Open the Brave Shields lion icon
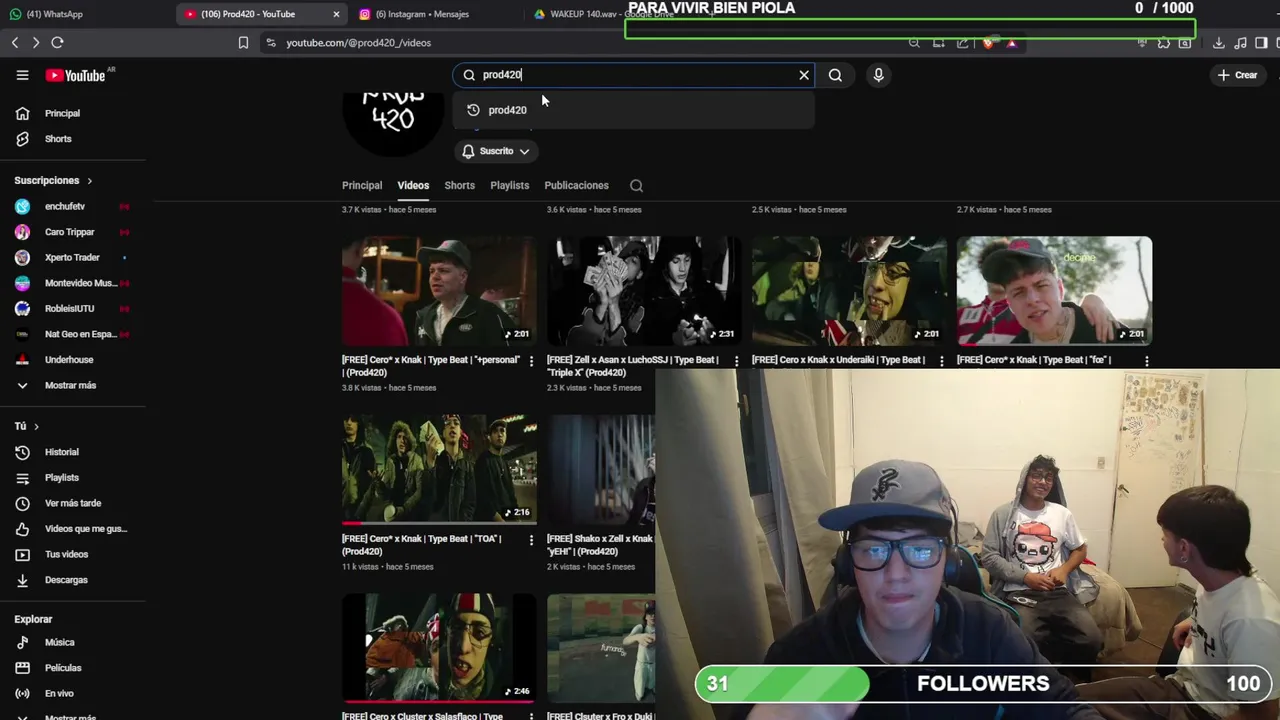Viewport: 1280px width, 720px height. pyautogui.click(x=988, y=43)
